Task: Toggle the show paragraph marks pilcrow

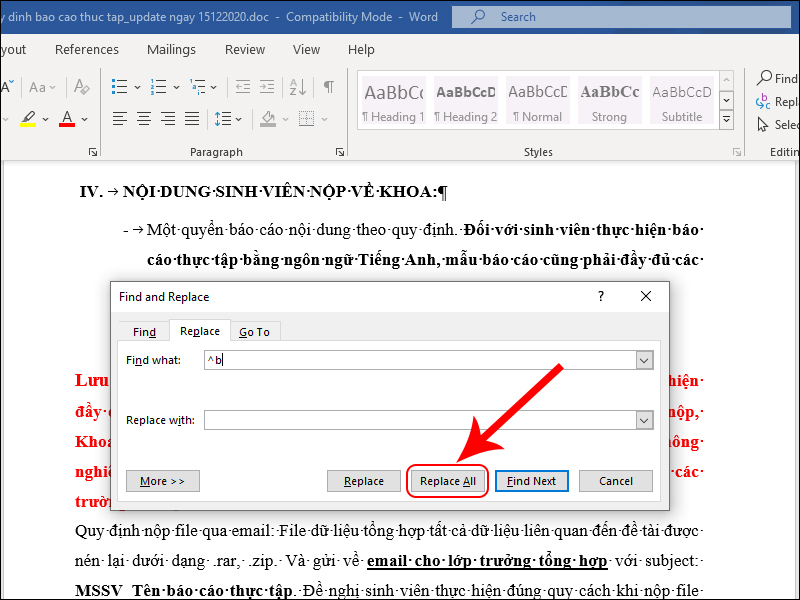Action: pyautogui.click(x=328, y=87)
